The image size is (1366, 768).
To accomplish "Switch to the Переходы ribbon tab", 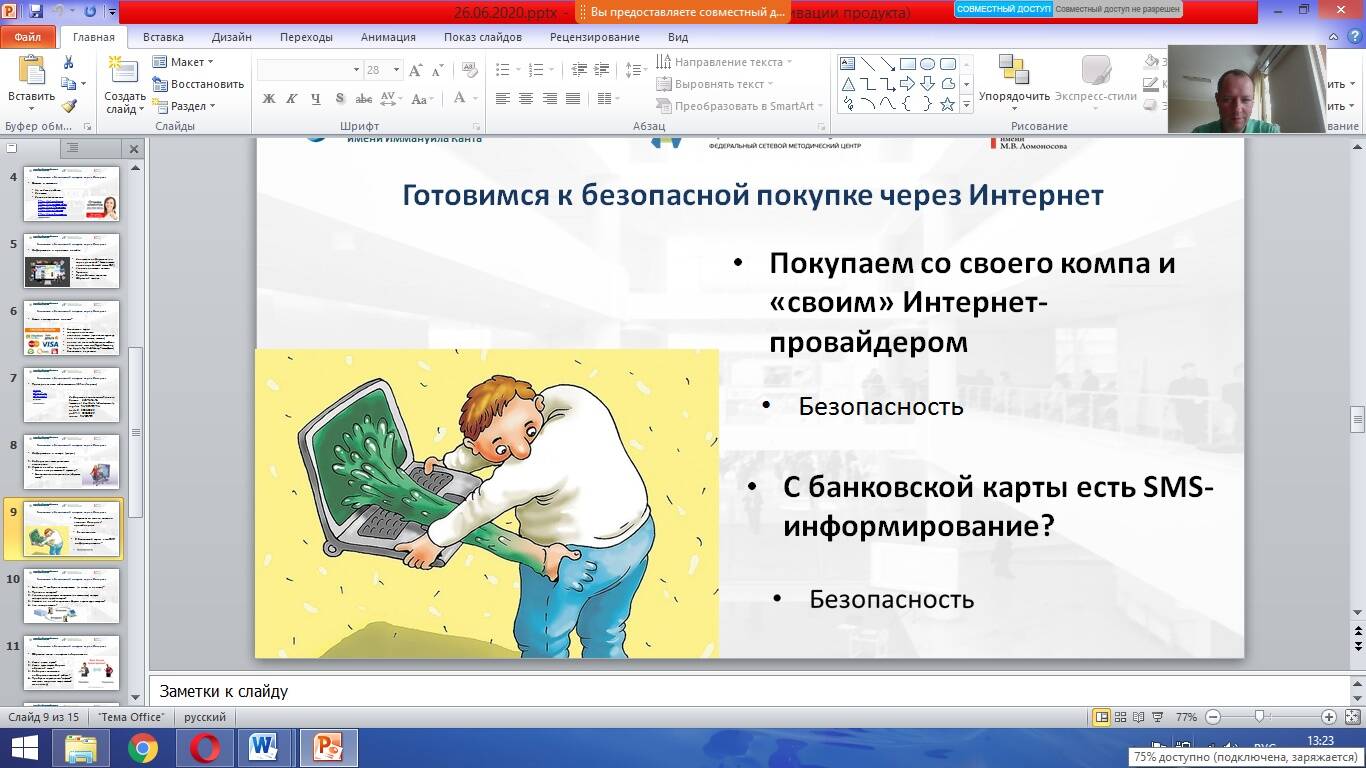I will [306, 37].
